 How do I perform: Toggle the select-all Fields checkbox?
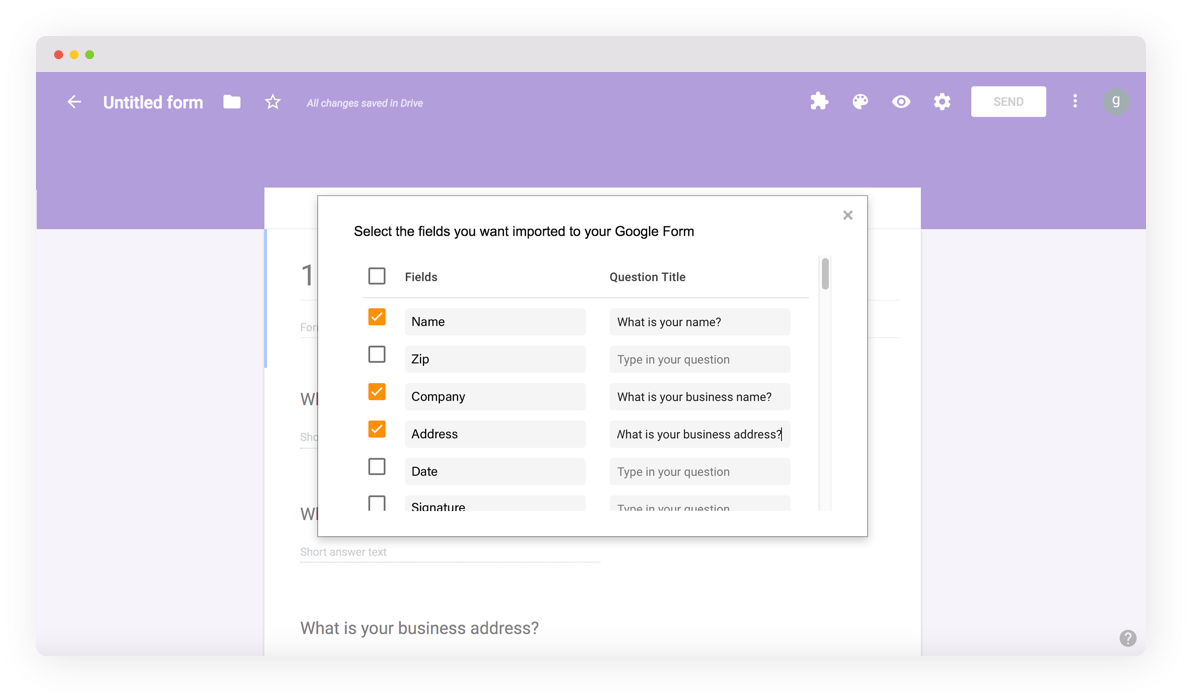[377, 276]
